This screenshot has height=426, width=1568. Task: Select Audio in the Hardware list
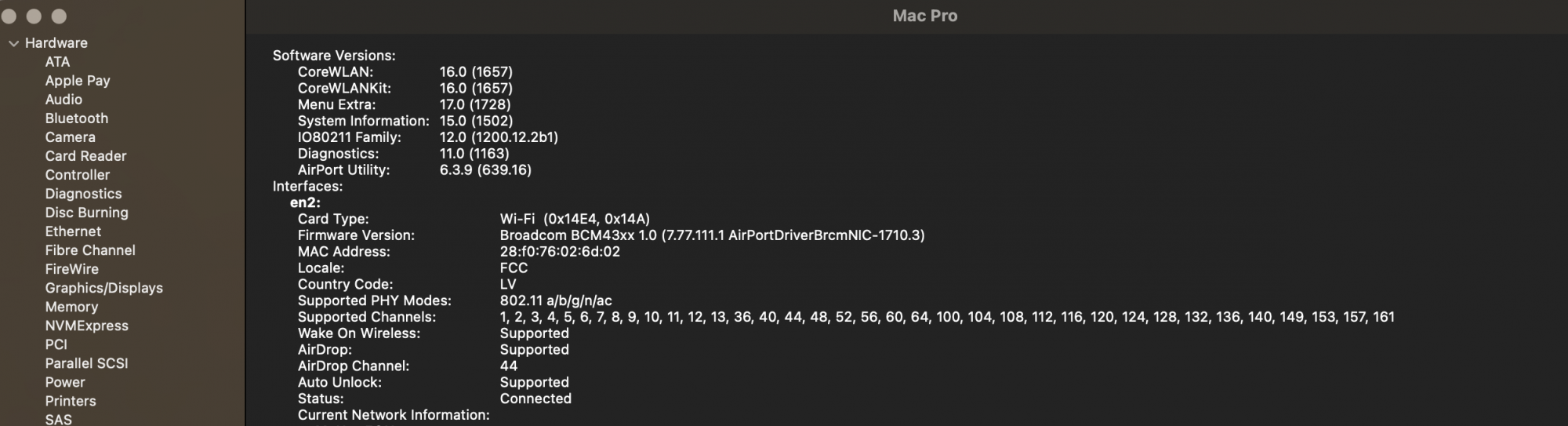tap(64, 100)
